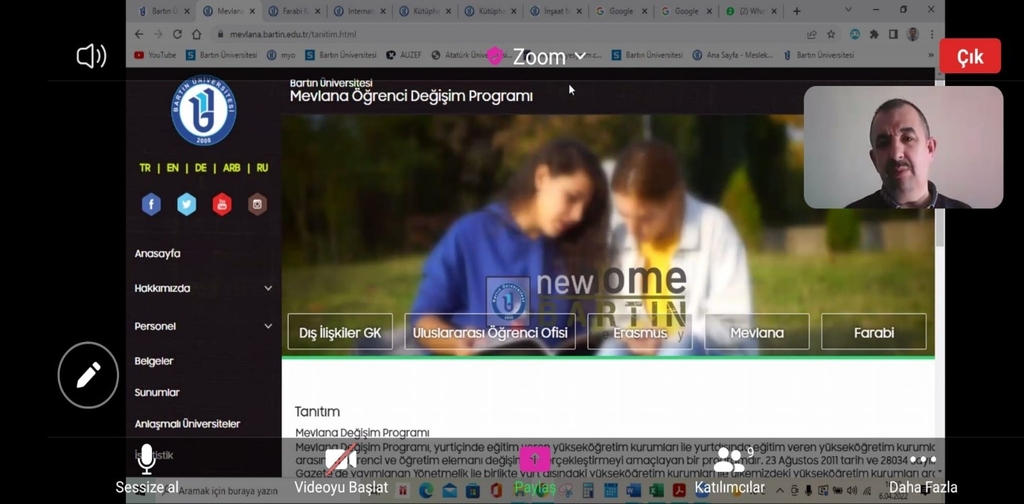Tap the pencil annotation button
Screen dimensions: 1024x504
[88, 375]
